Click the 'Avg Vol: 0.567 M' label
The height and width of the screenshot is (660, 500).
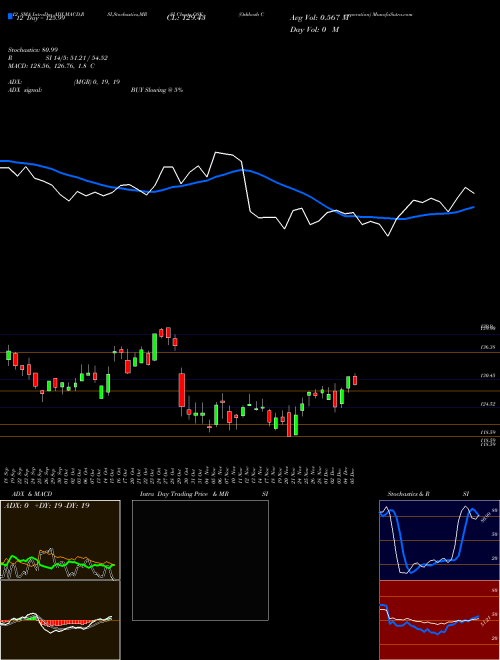320,18
